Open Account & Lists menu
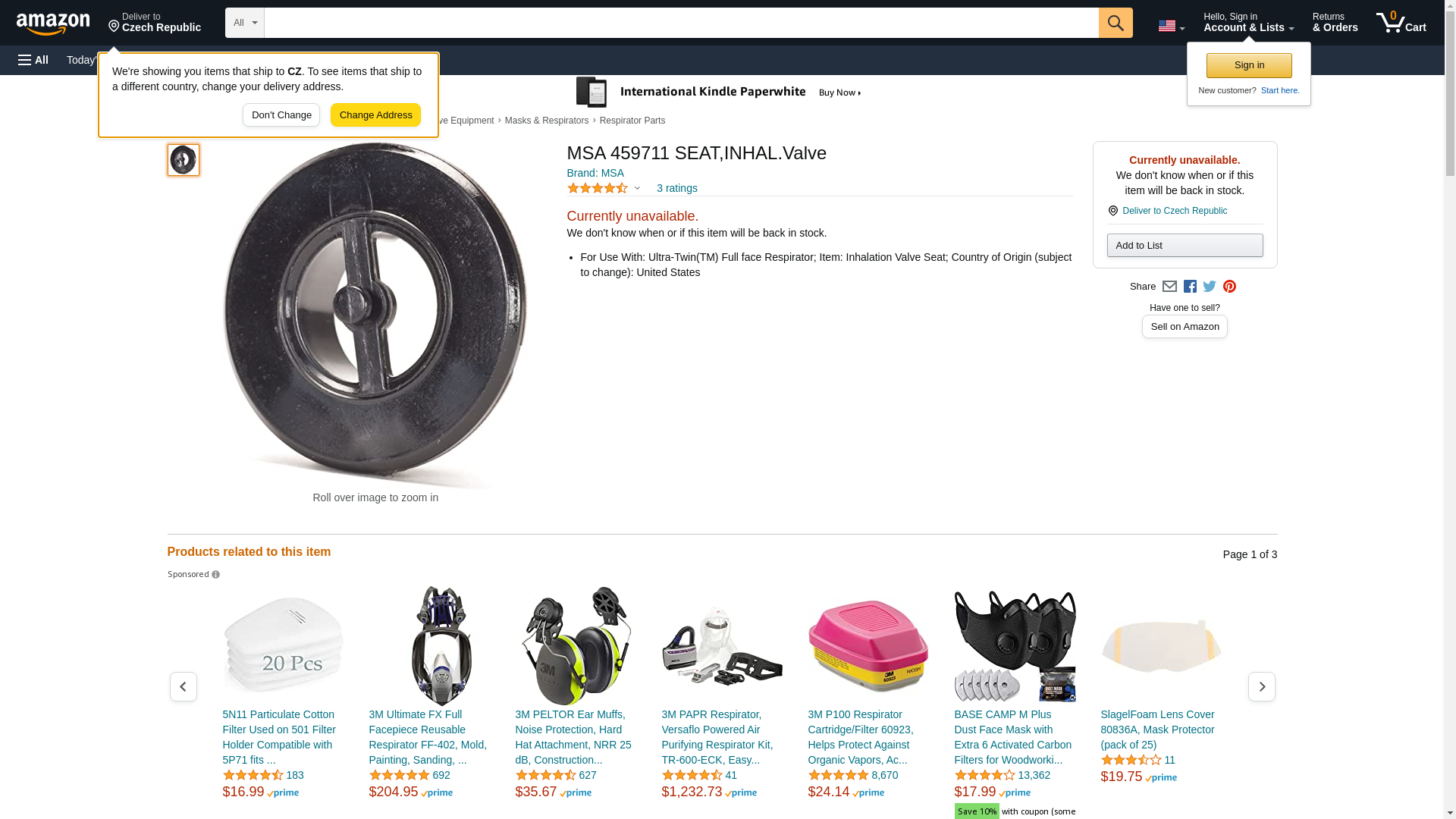Image resolution: width=1456 pixels, height=819 pixels. [1248, 23]
